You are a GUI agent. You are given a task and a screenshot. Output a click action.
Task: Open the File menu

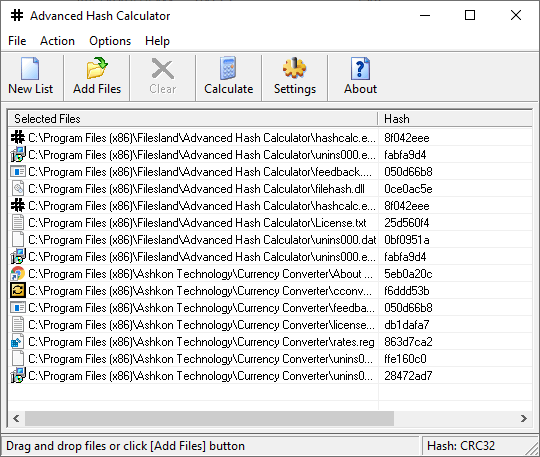coord(17,41)
